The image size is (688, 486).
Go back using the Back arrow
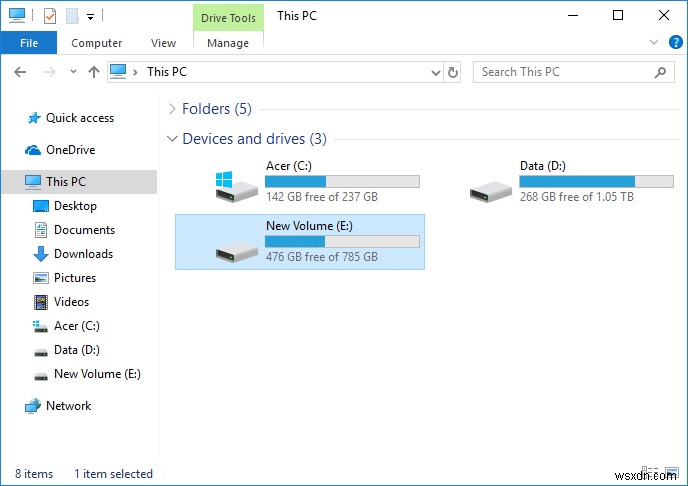[20, 72]
